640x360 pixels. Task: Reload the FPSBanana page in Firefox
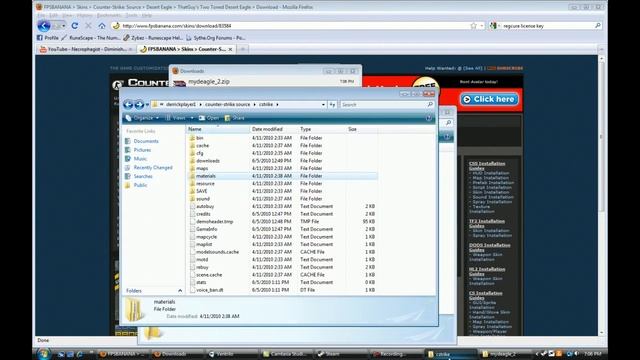[x=74, y=26]
